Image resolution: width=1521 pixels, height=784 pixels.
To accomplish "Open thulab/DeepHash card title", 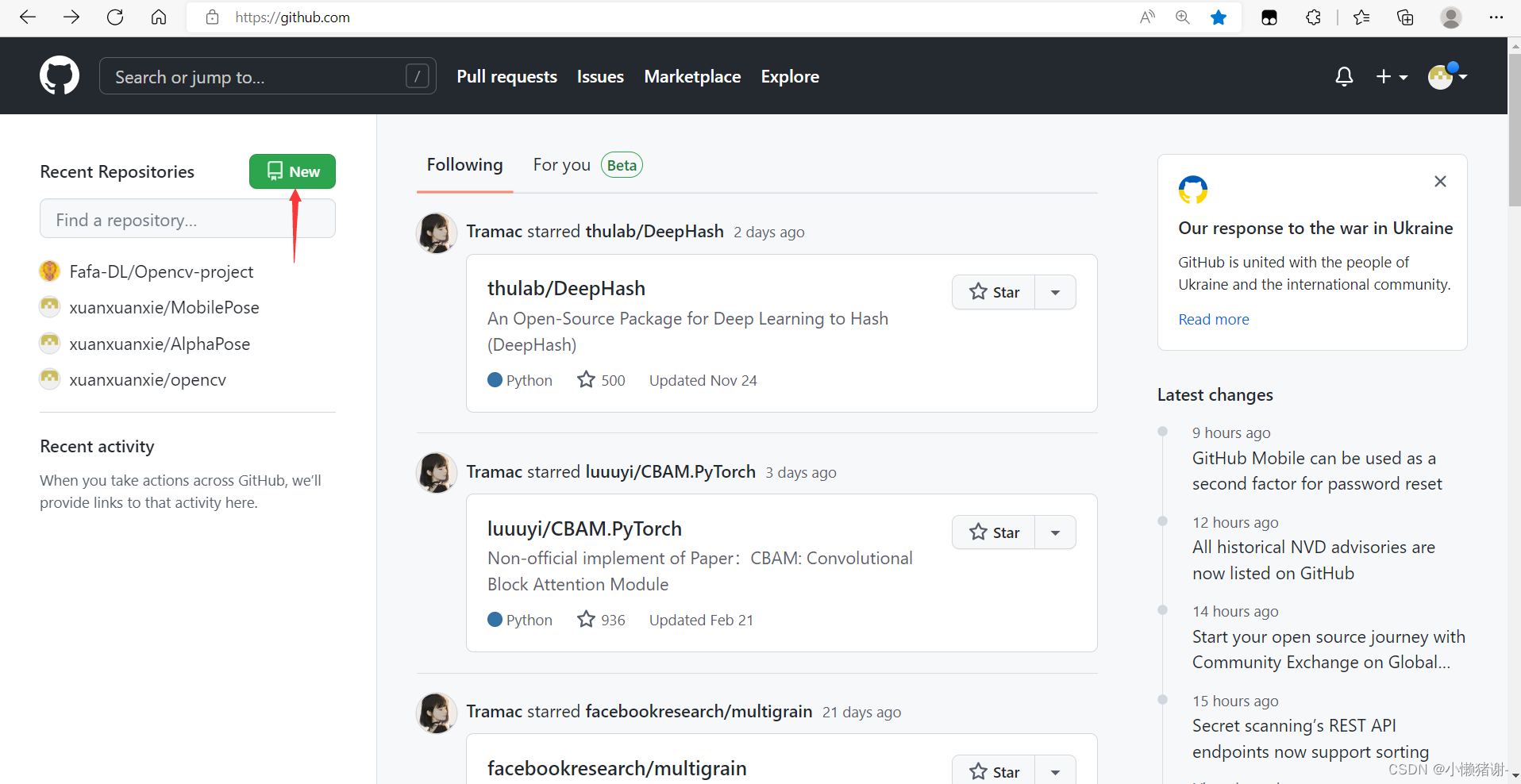I will [x=566, y=288].
